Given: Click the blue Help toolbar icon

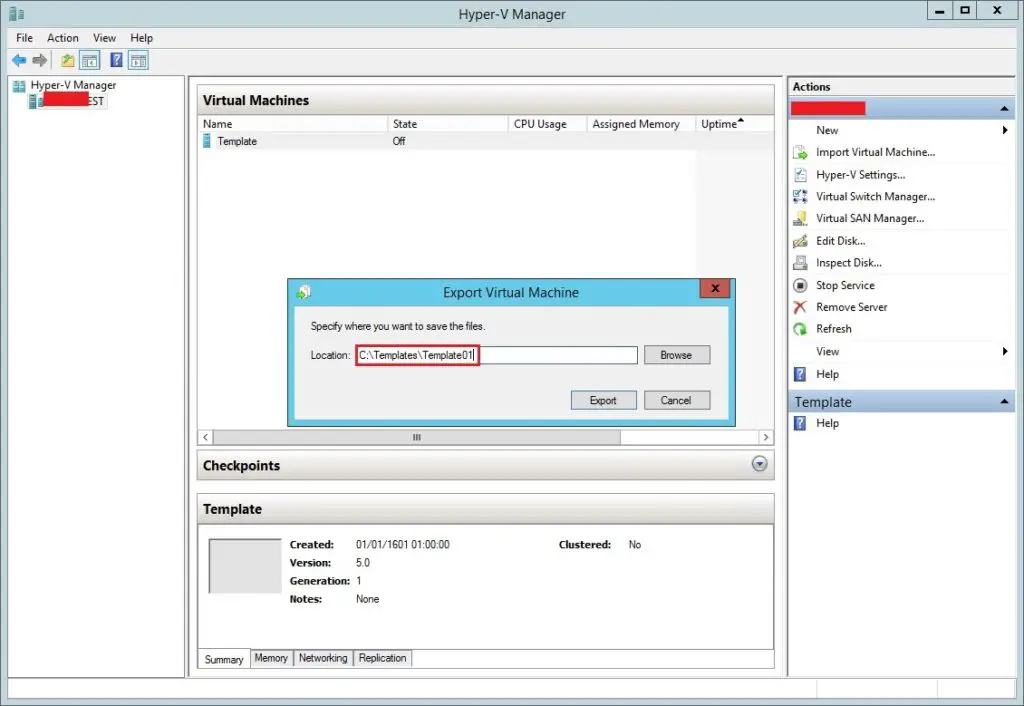Looking at the screenshot, I should coord(116,60).
